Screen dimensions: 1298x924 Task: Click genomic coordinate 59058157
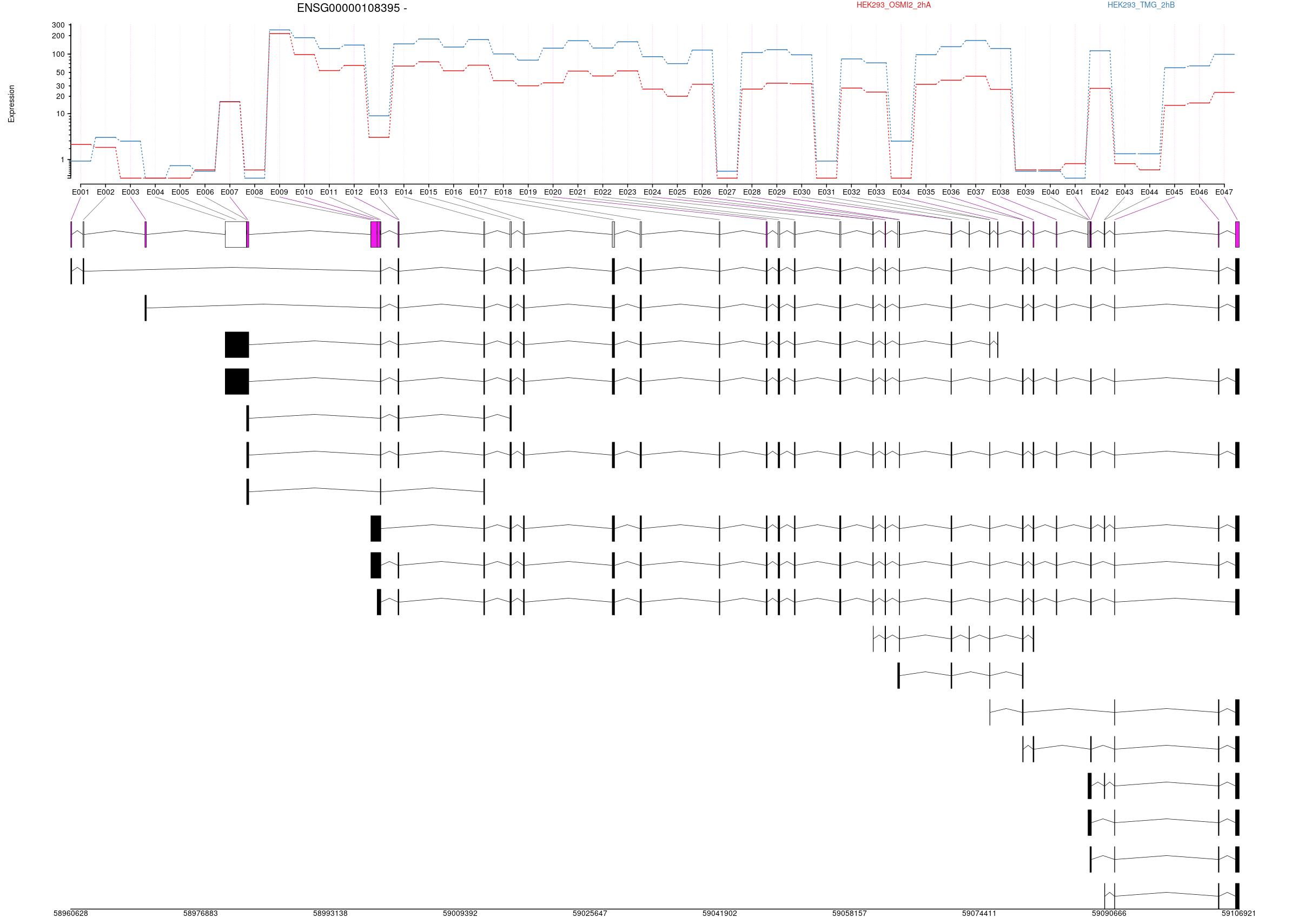(849, 913)
